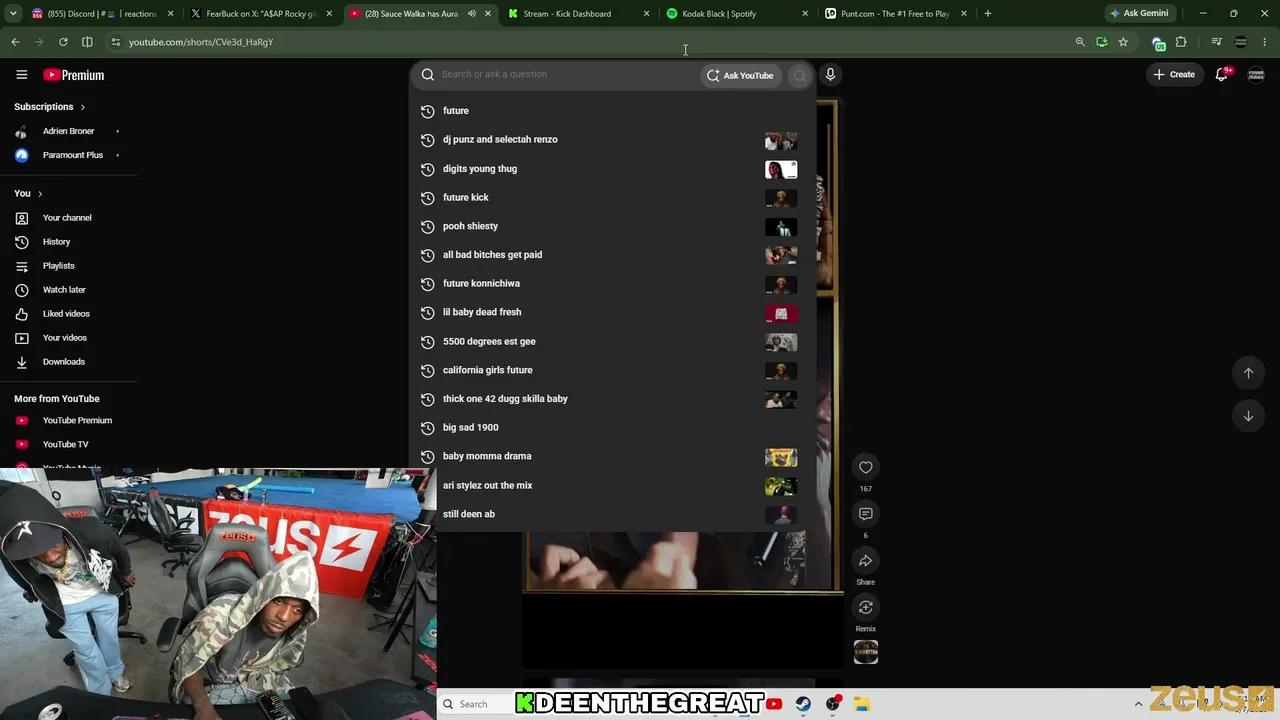Open YouTube TV in the sidebar
This screenshot has width=1280, height=720.
69,445
